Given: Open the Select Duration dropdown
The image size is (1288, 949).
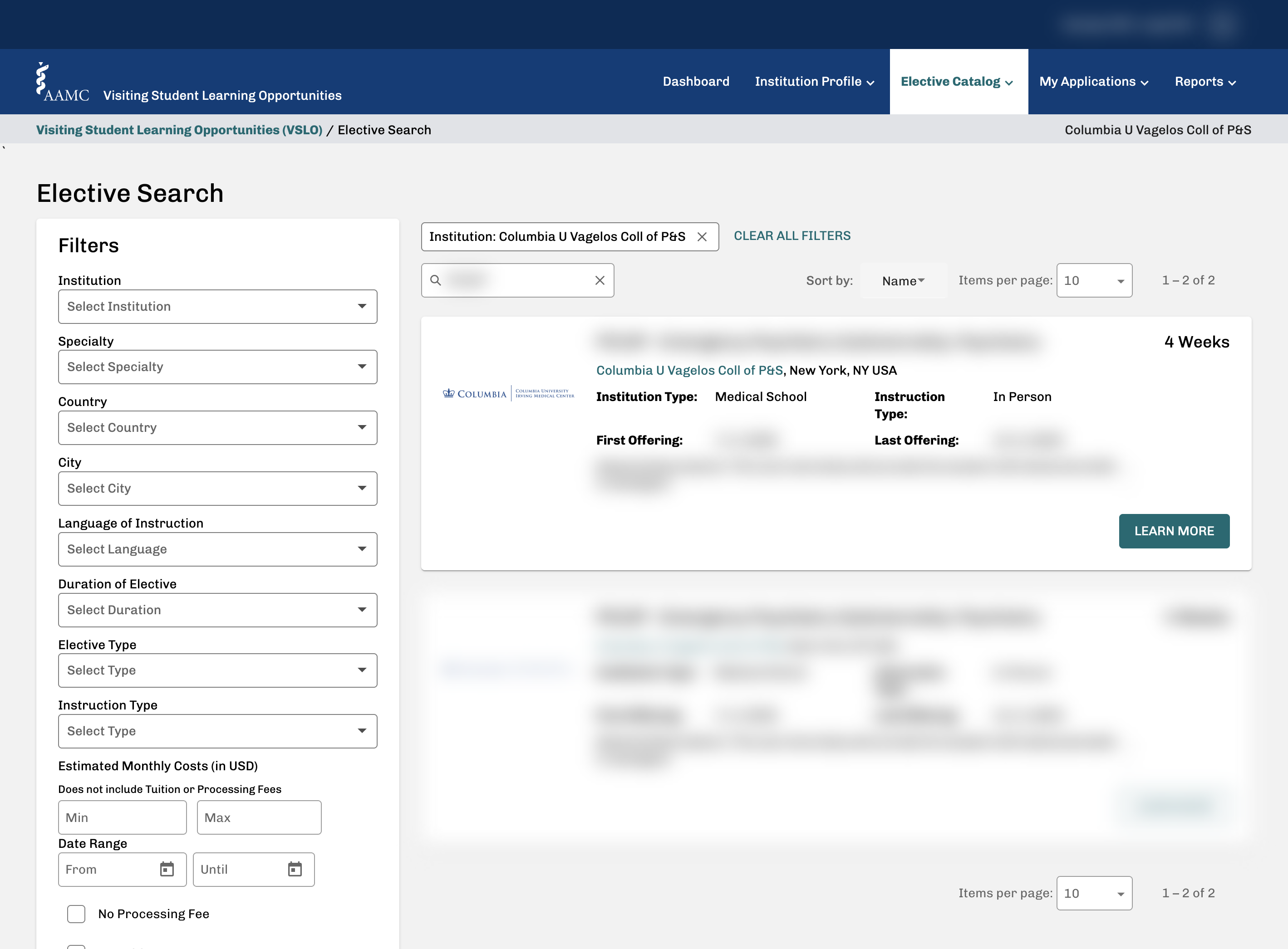Looking at the screenshot, I should [217, 610].
